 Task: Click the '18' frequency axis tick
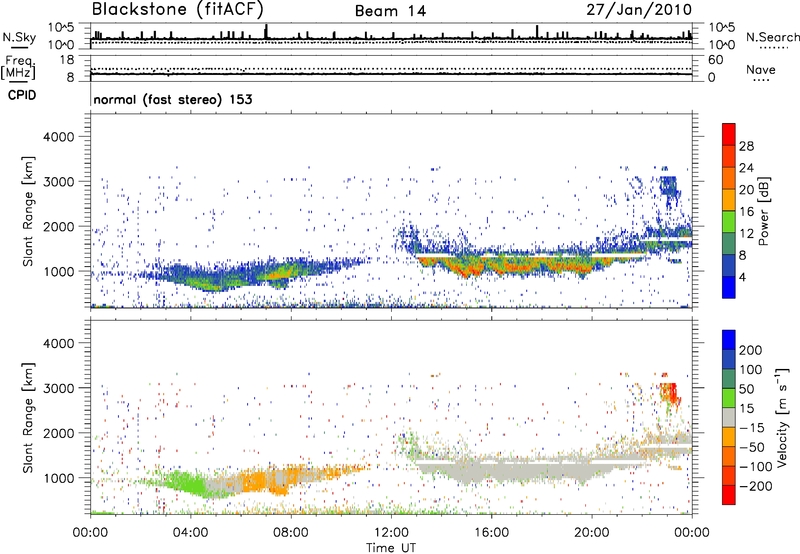pos(67,60)
